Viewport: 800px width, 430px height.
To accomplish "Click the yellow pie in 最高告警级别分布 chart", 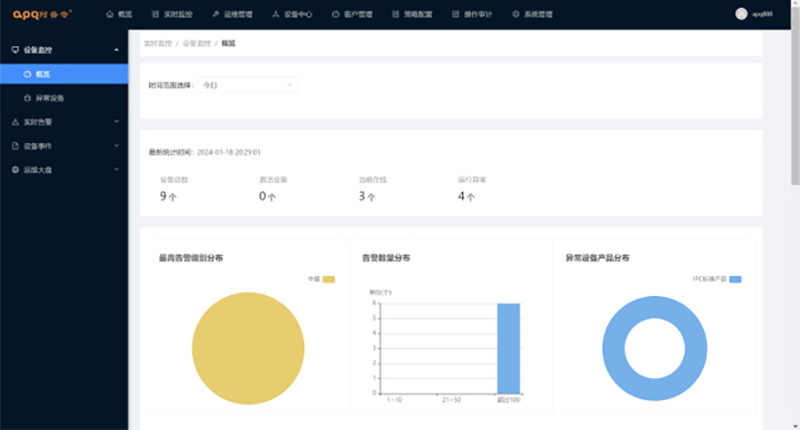I will point(247,348).
